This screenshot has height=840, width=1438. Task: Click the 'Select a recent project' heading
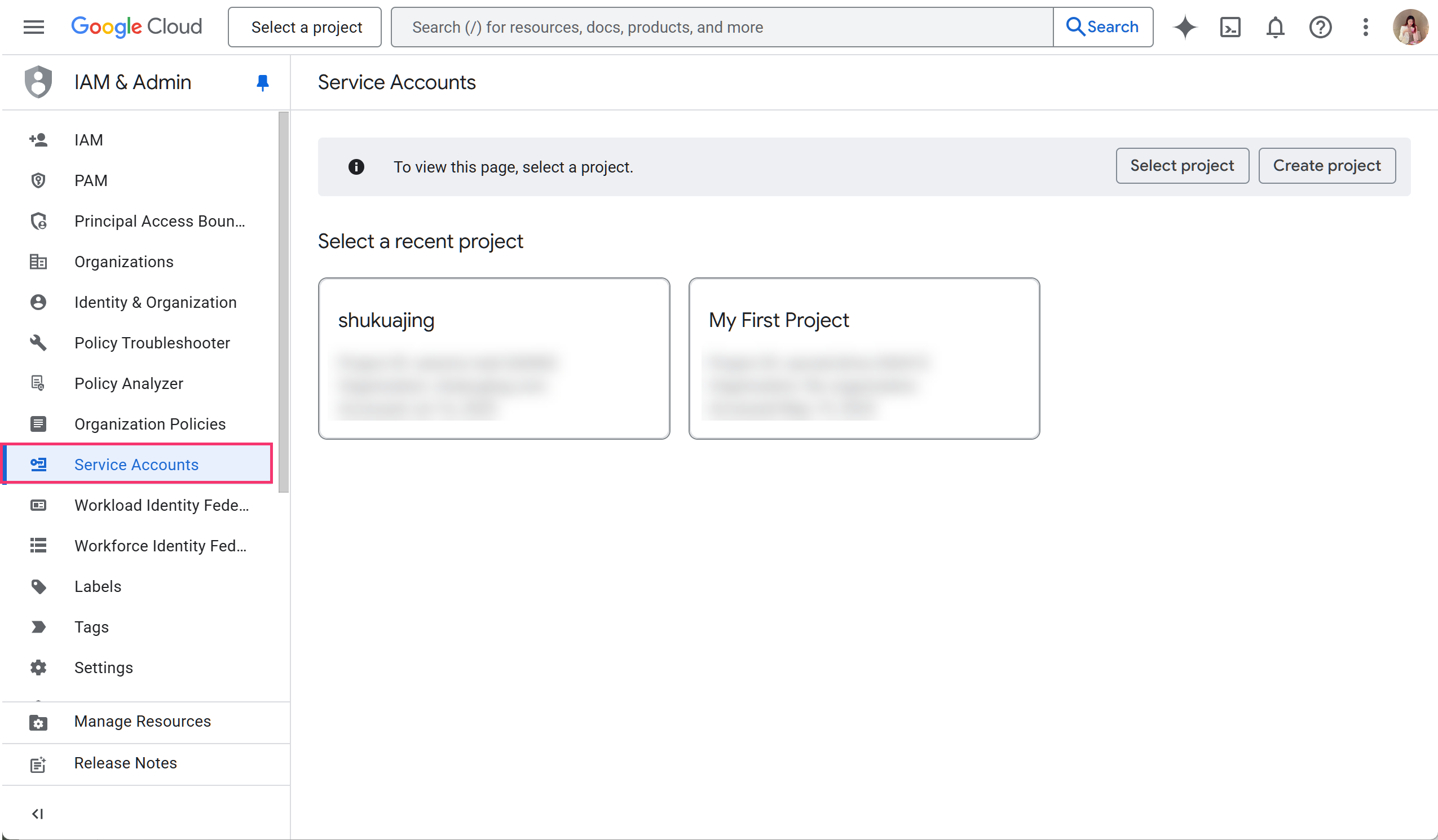pyautogui.click(x=421, y=241)
